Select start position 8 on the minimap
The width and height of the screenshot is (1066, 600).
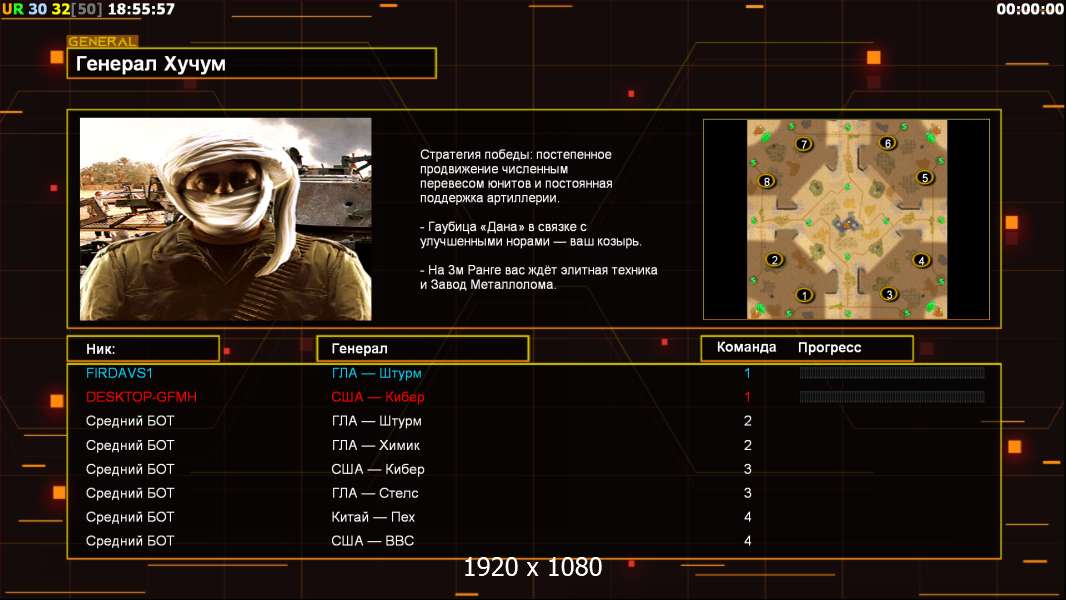point(767,181)
